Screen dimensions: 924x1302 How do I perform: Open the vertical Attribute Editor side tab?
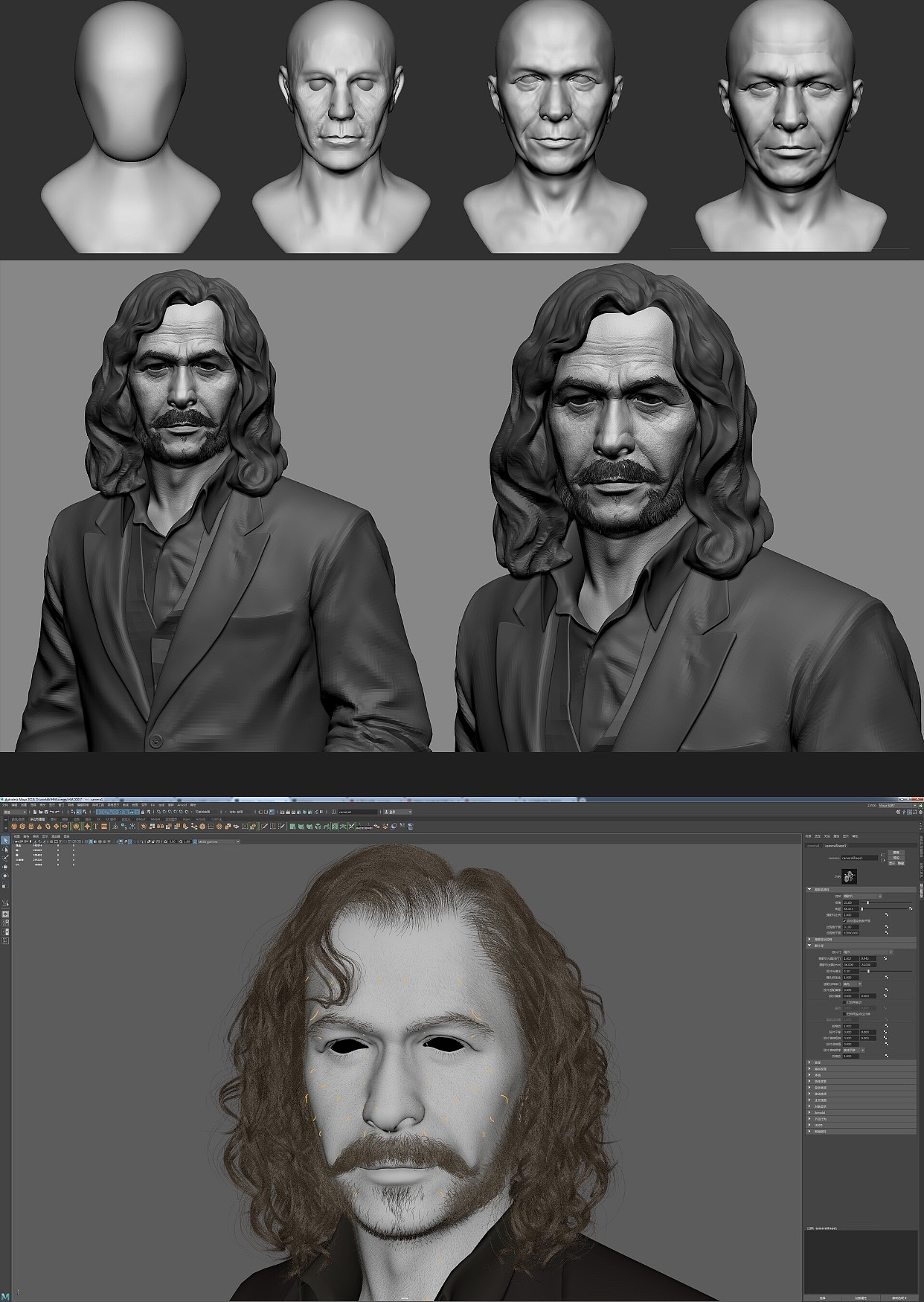coord(921,891)
